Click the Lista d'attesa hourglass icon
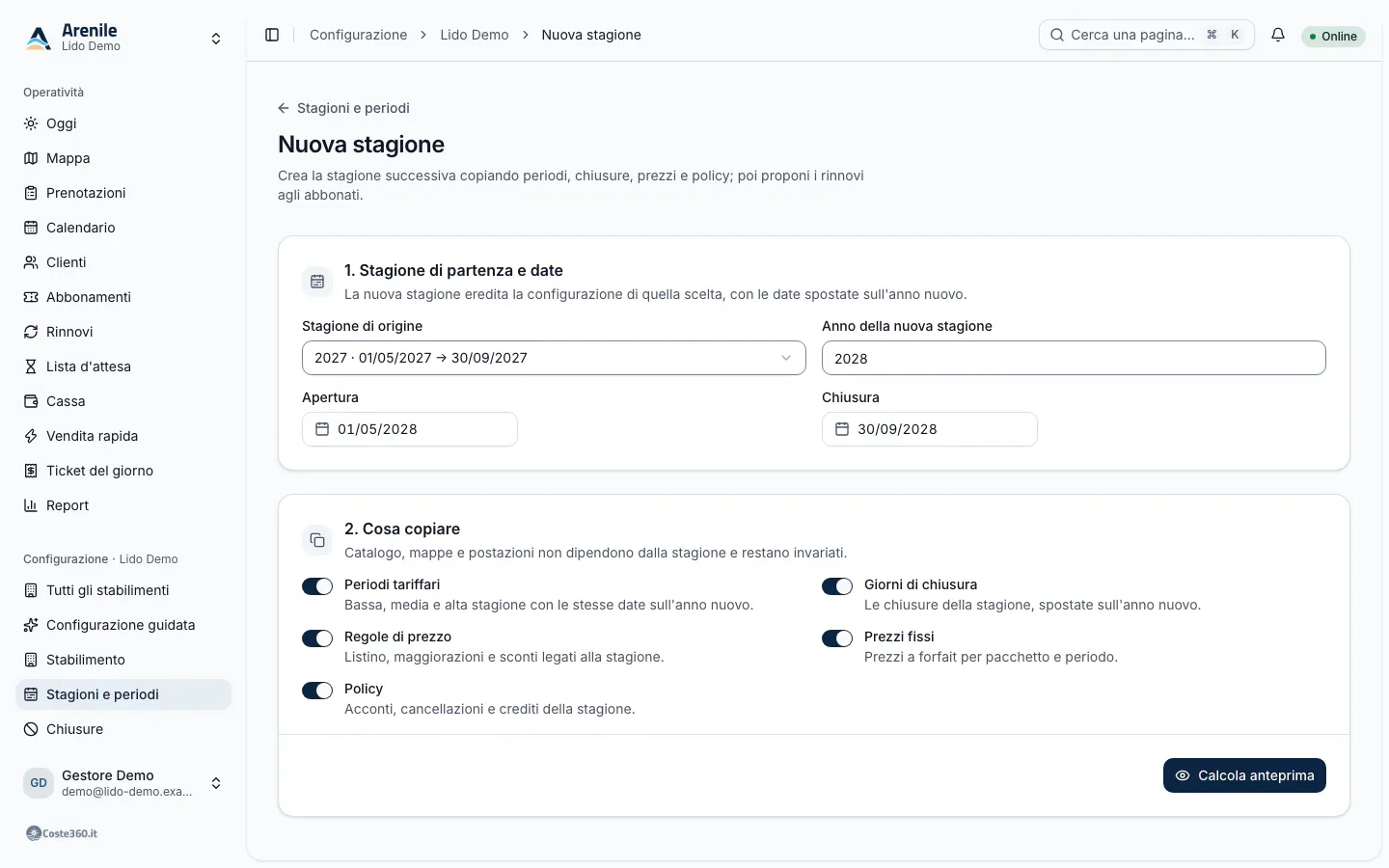The image size is (1389, 868). click(x=31, y=366)
